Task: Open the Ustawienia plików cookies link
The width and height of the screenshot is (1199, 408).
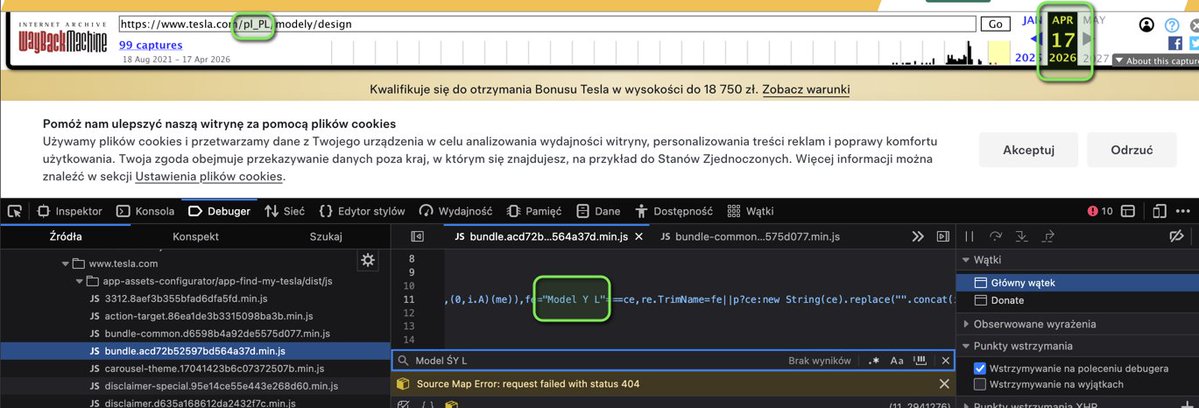Action: (209, 176)
